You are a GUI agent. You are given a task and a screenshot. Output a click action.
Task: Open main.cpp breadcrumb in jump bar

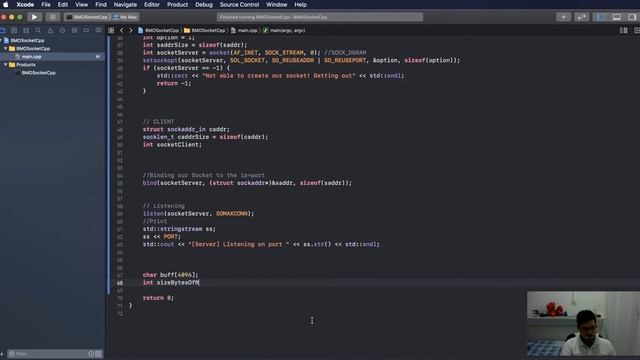click(244, 31)
